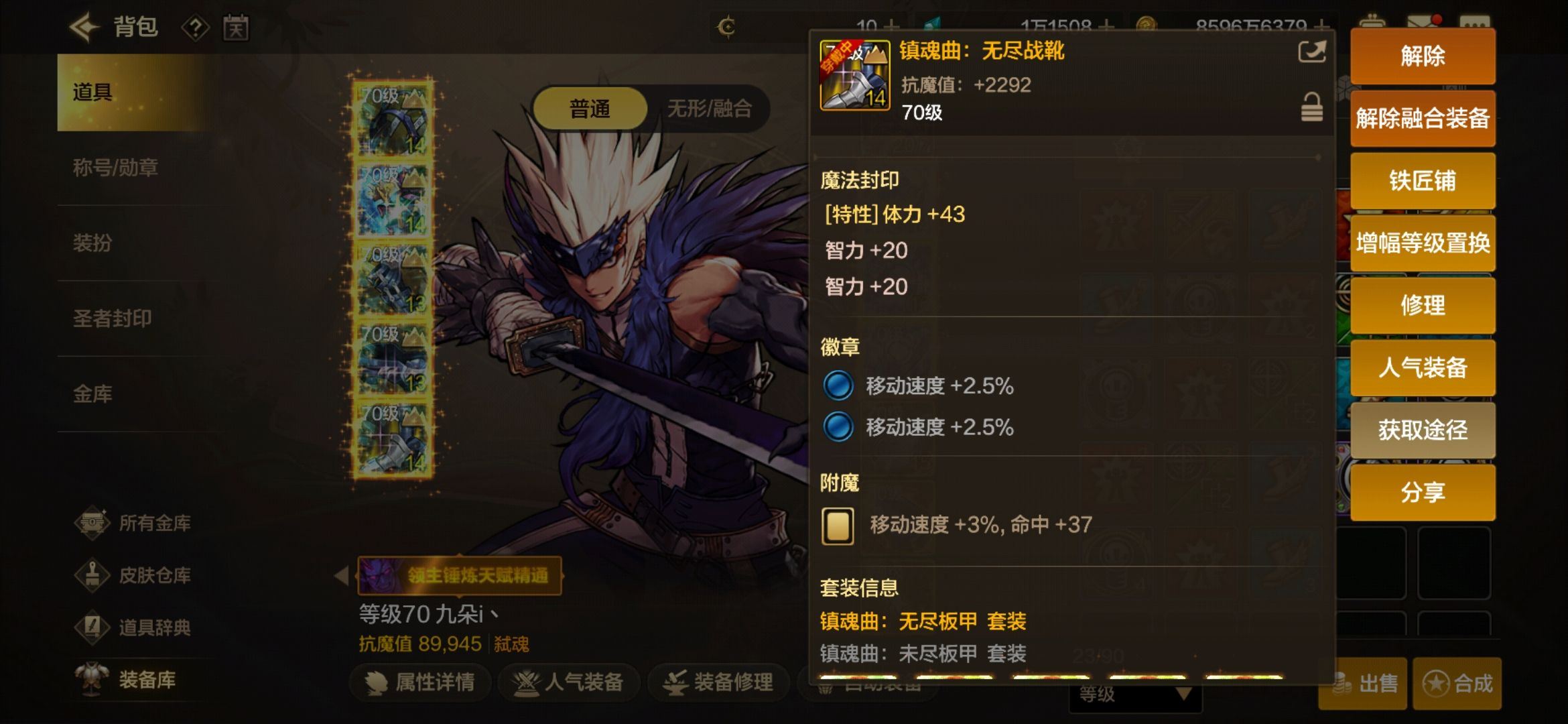Image resolution: width=1568 pixels, height=724 pixels.
Task: Select the first 移动速度 +2.5% emblem slot
Action: (x=838, y=386)
